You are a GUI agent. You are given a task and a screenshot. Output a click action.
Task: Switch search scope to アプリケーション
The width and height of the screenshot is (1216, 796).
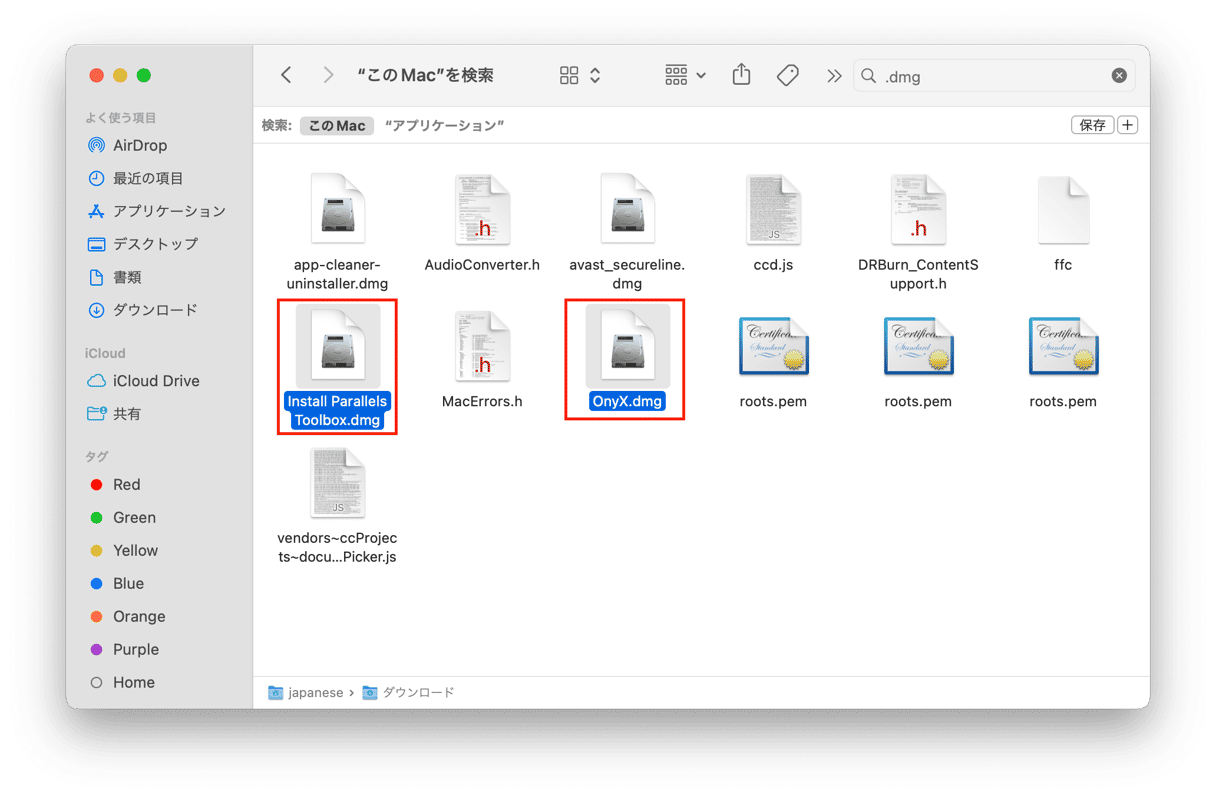pos(444,126)
